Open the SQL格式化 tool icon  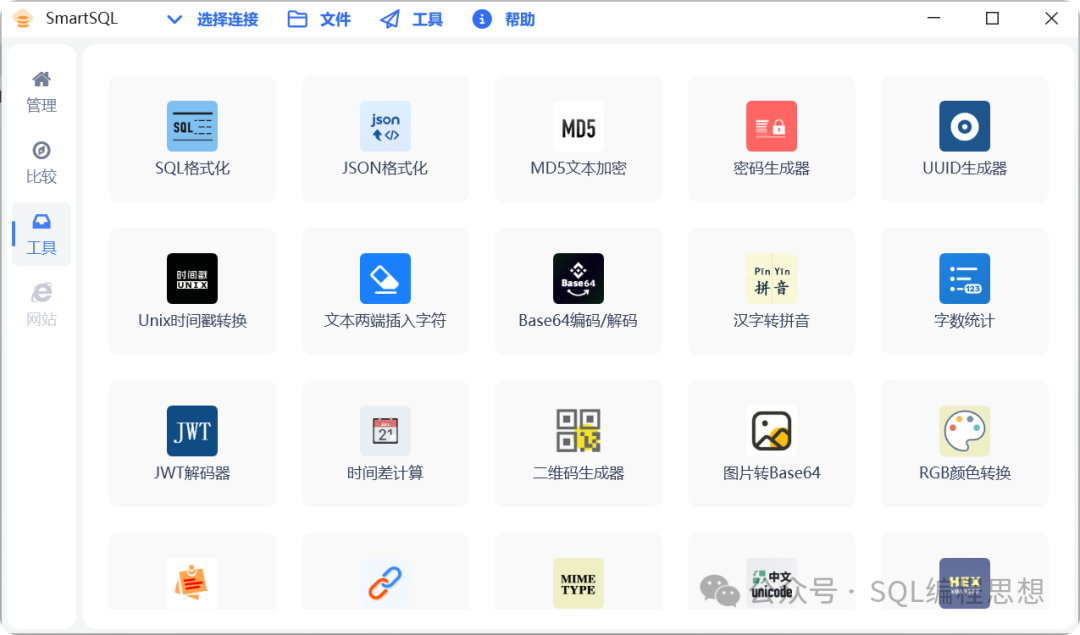click(x=192, y=127)
